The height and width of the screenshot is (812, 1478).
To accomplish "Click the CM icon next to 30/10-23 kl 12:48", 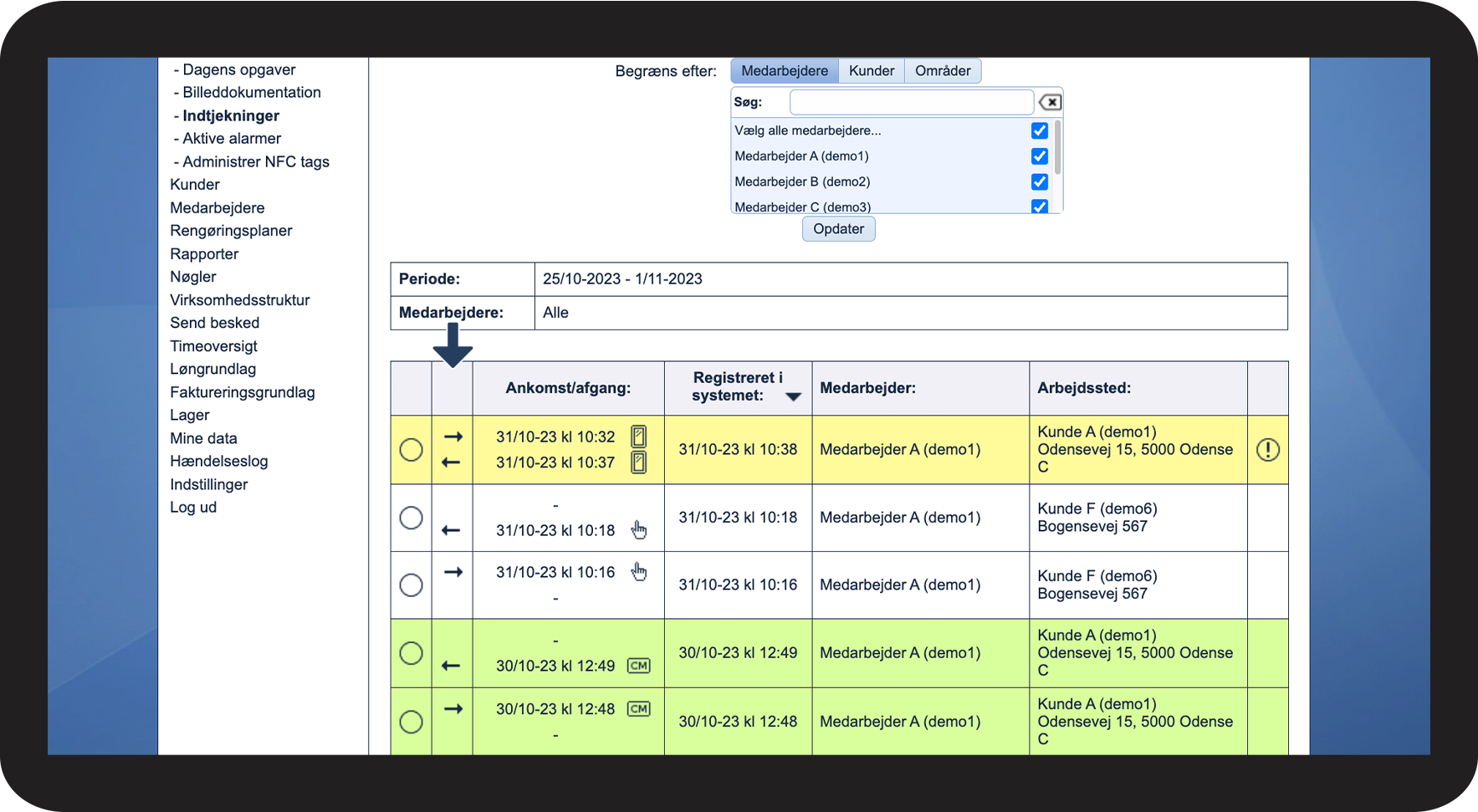I will pos(639,709).
